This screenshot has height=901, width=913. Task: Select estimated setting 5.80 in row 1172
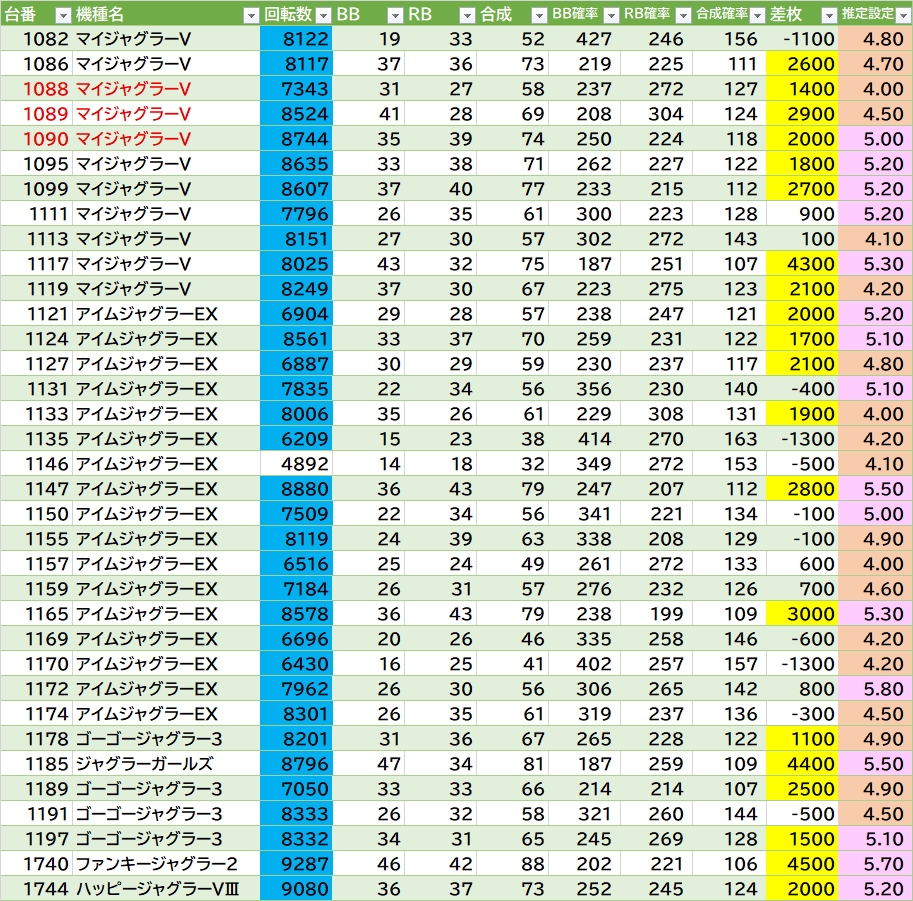tap(875, 690)
